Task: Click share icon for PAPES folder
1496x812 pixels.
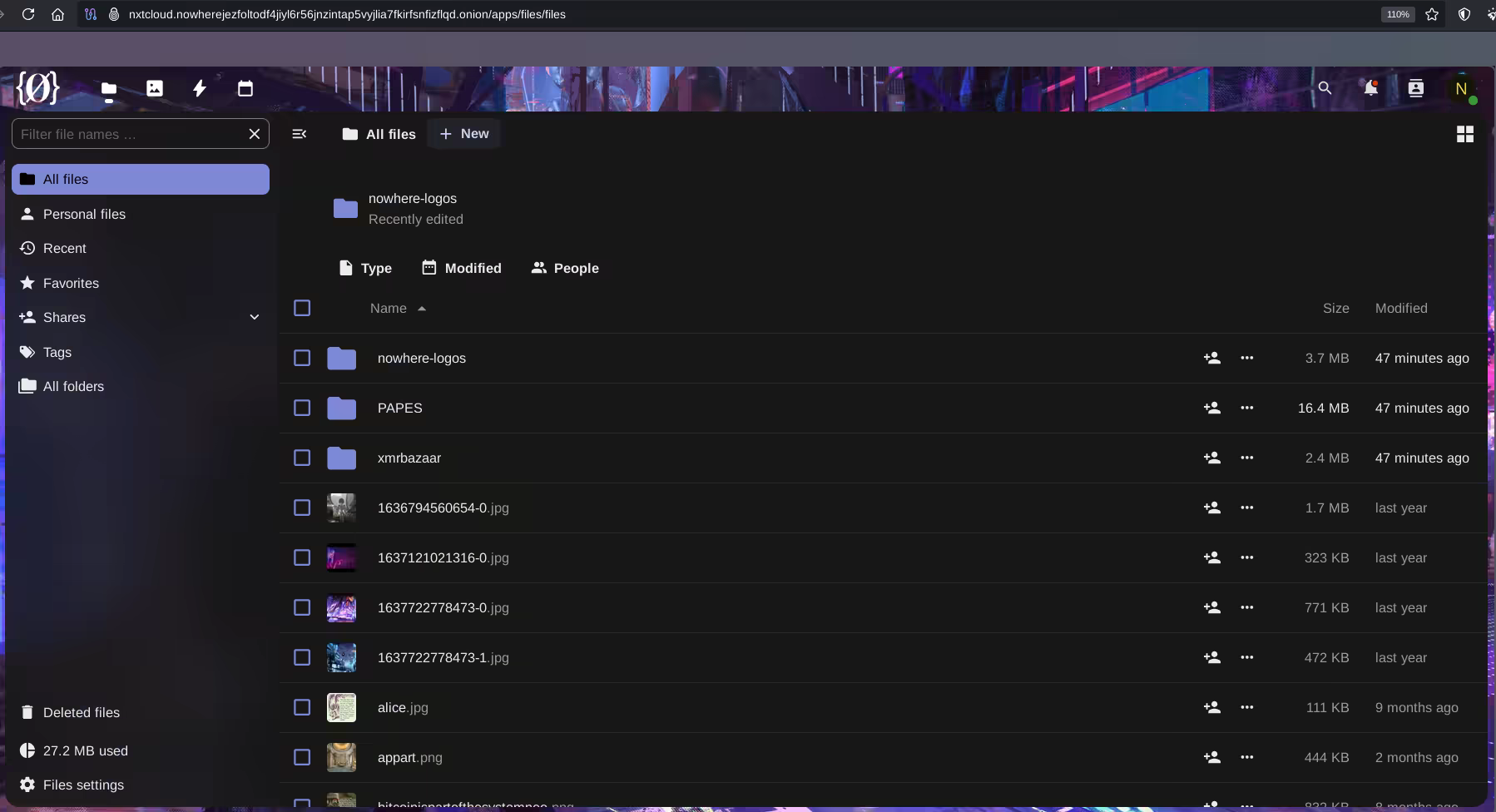Action: (x=1211, y=408)
